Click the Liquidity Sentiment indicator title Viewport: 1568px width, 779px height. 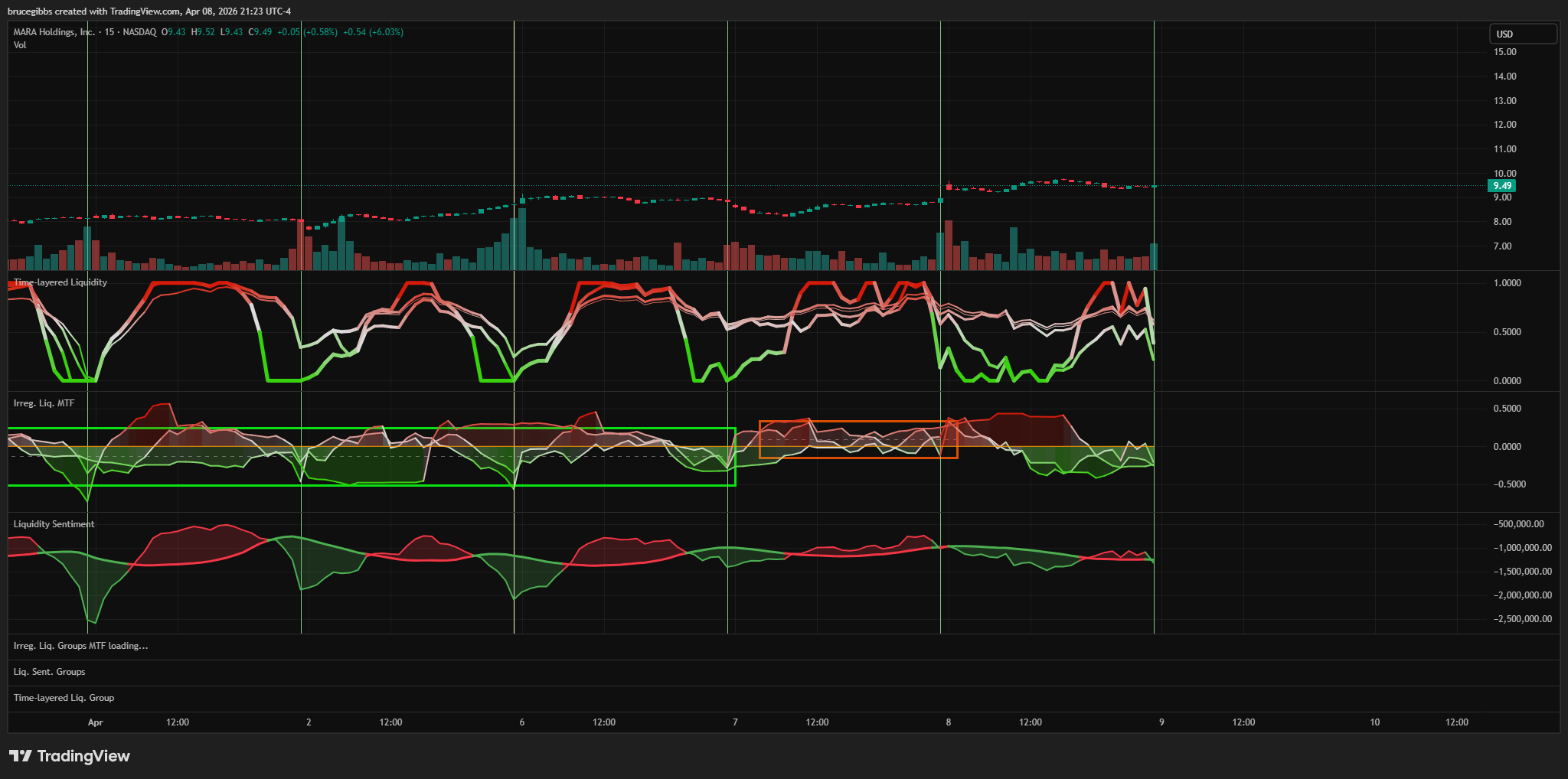point(54,524)
